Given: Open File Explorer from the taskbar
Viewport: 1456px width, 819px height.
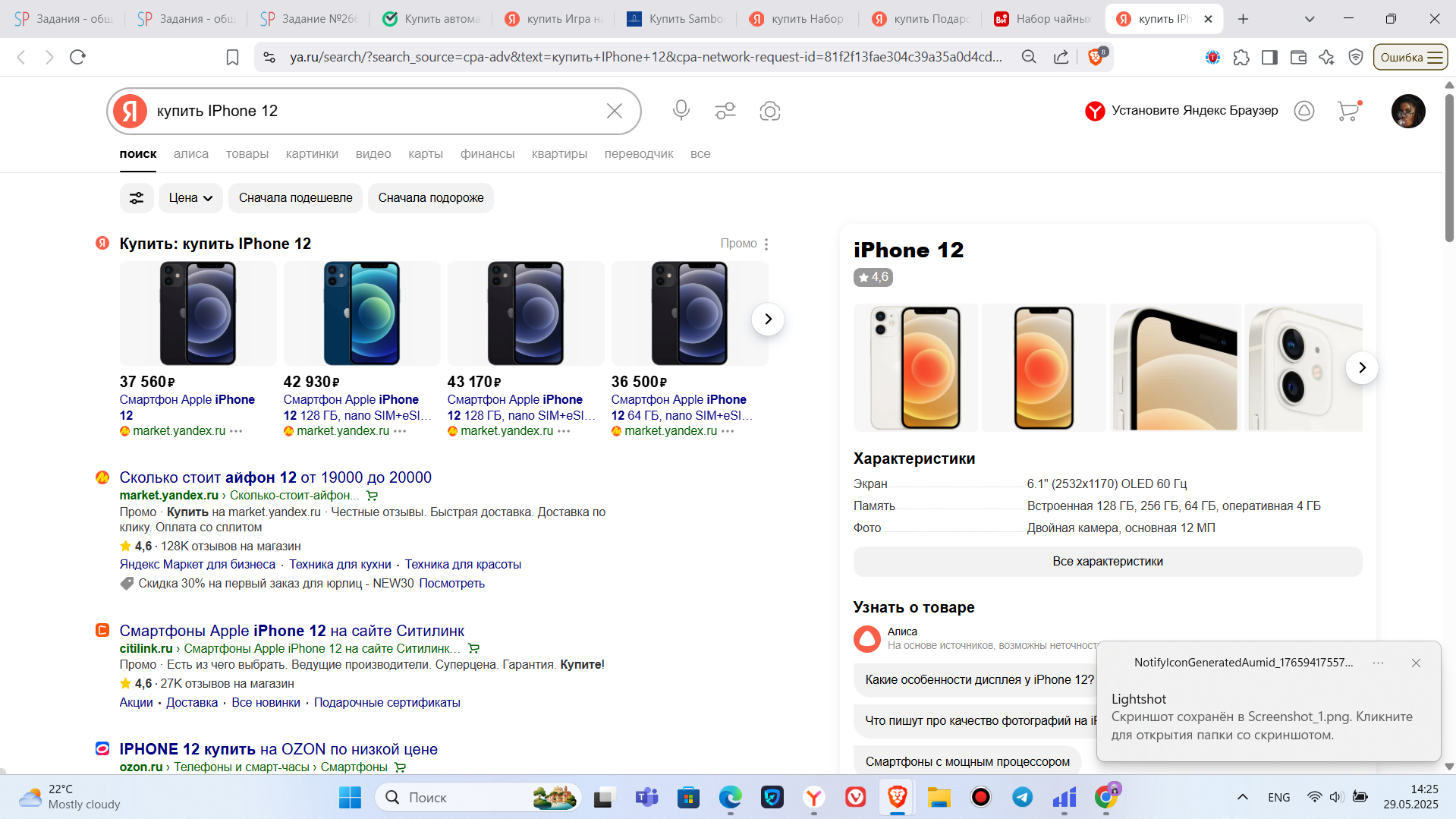Looking at the screenshot, I should (x=939, y=797).
